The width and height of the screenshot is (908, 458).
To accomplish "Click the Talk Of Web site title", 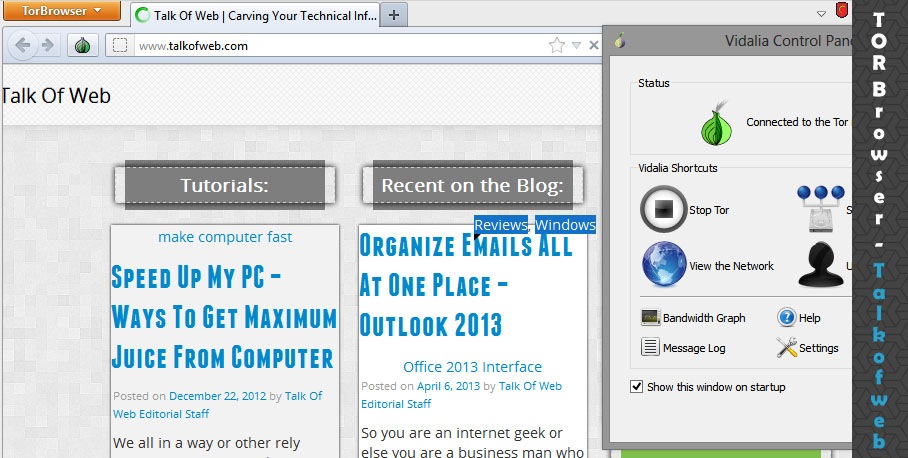I will pyautogui.click(x=56, y=96).
